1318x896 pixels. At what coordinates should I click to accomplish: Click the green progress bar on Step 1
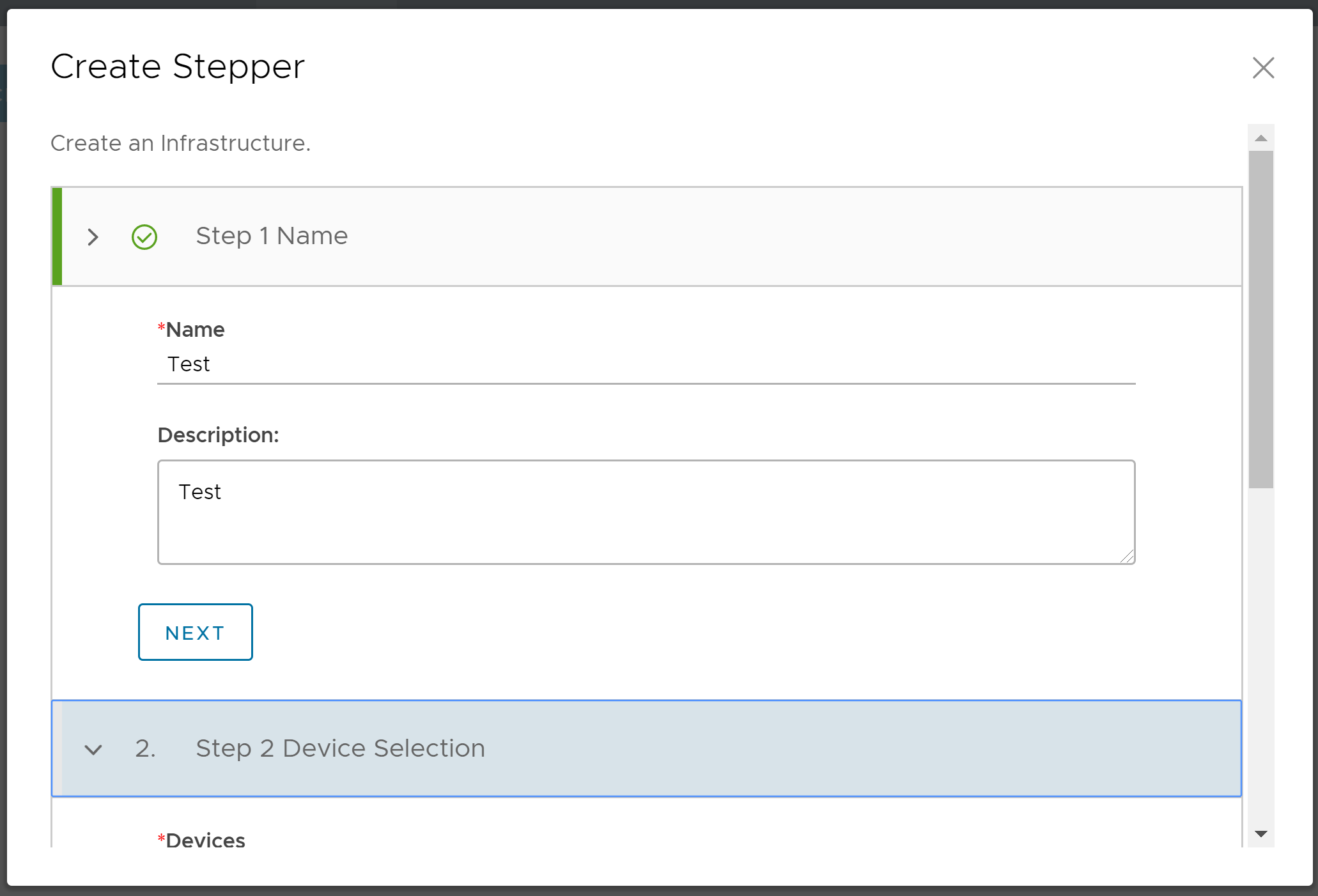point(56,236)
